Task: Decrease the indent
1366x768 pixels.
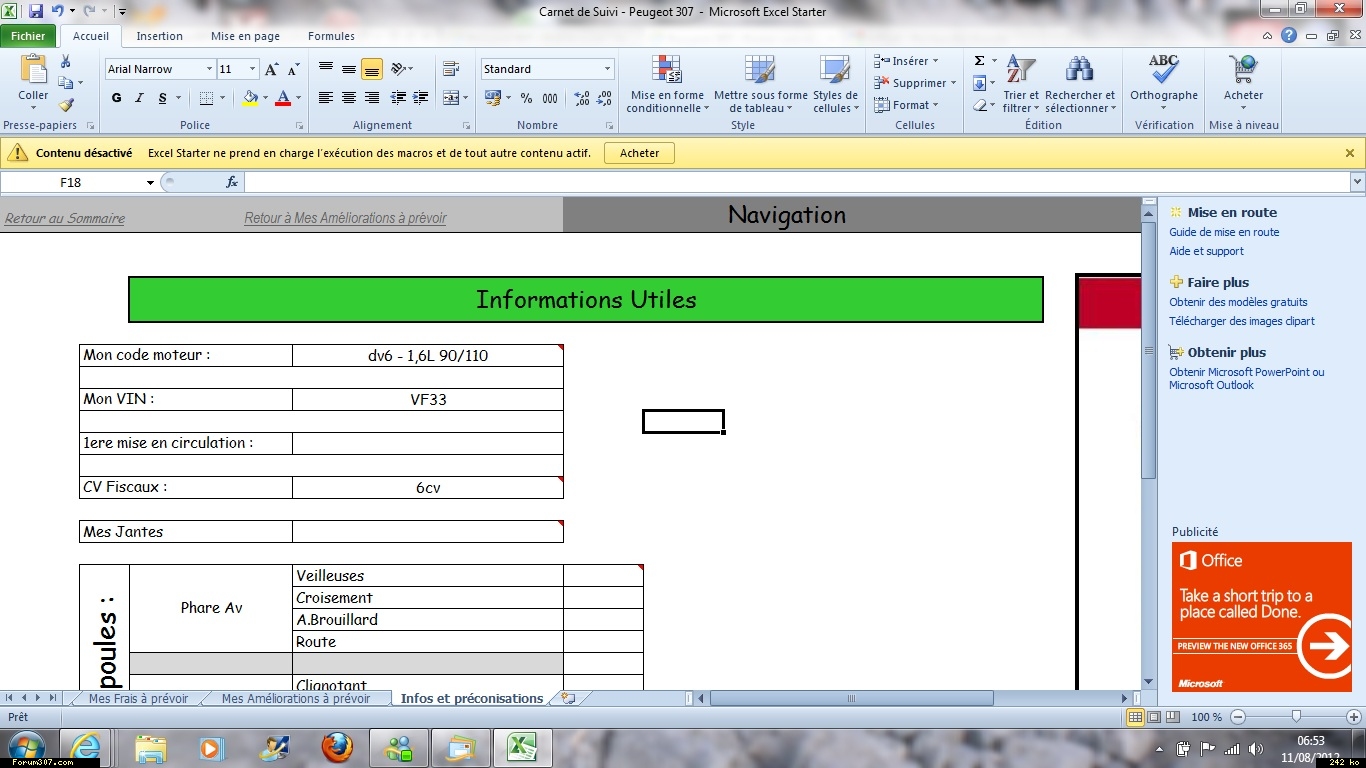Action: click(399, 98)
